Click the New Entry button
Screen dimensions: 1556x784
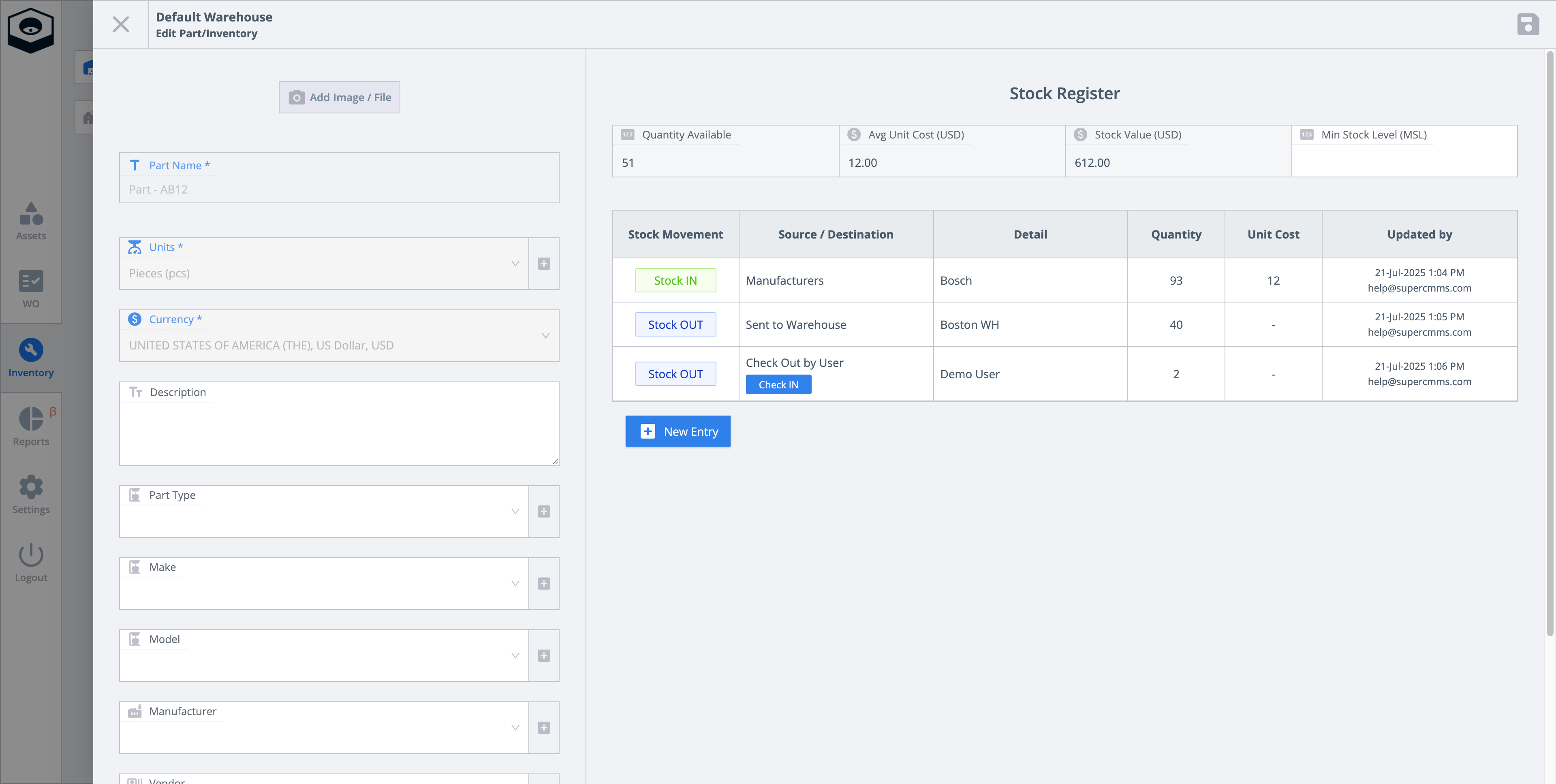[678, 431]
